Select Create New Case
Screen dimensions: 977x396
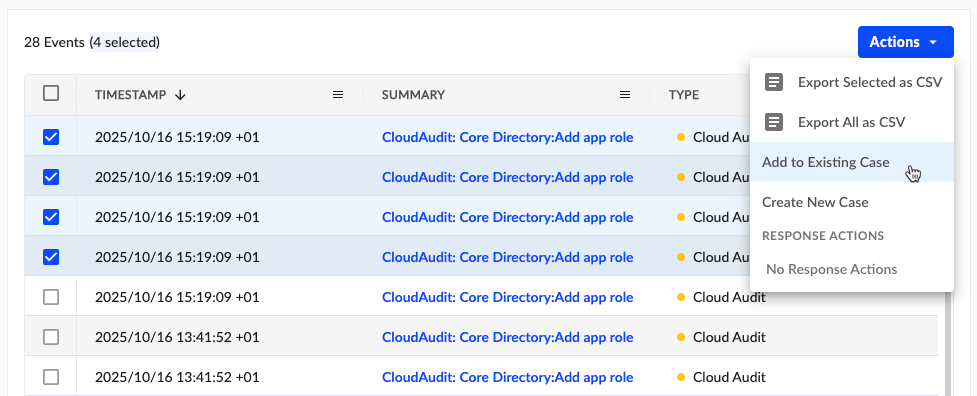pos(852,202)
